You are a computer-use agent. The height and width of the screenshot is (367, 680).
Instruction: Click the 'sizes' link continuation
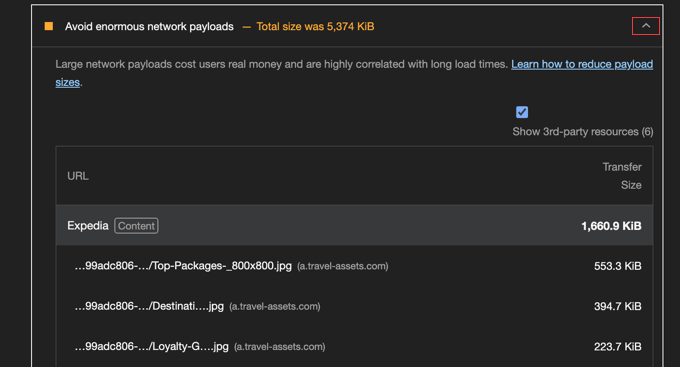pyautogui.click(x=67, y=82)
